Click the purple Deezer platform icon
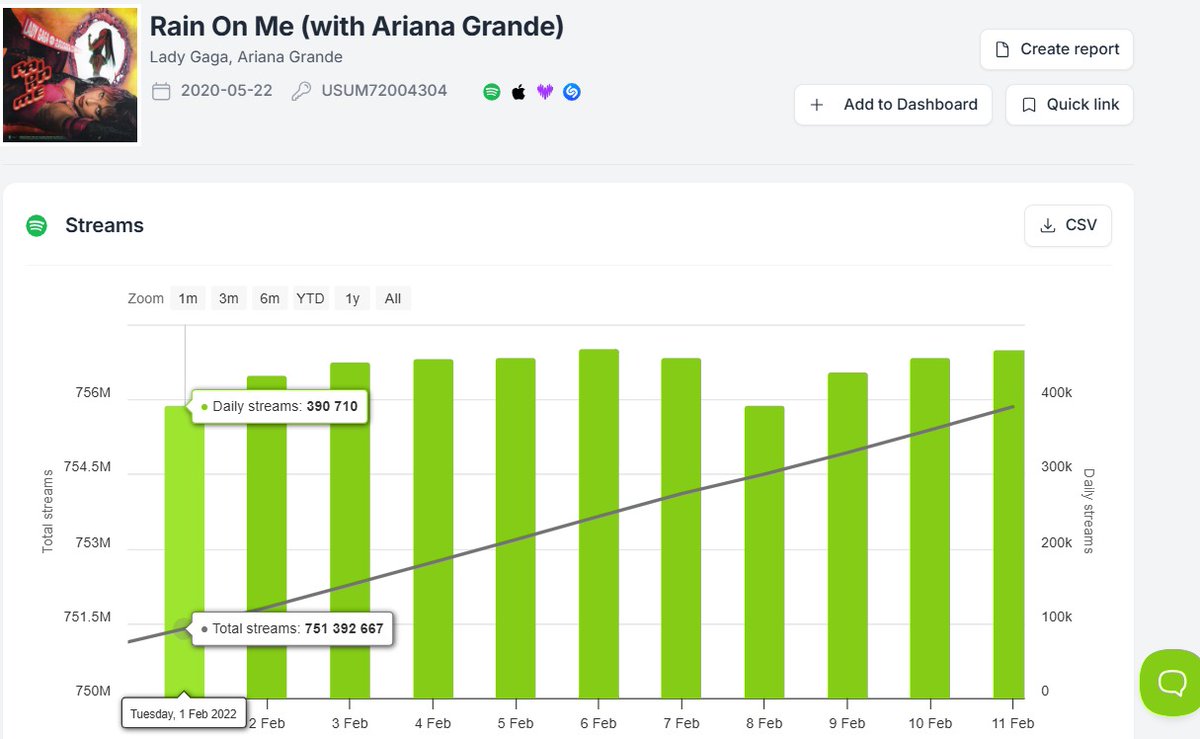Image resolution: width=1200 pixels, height=739 pixels. (x=544, y=92)
